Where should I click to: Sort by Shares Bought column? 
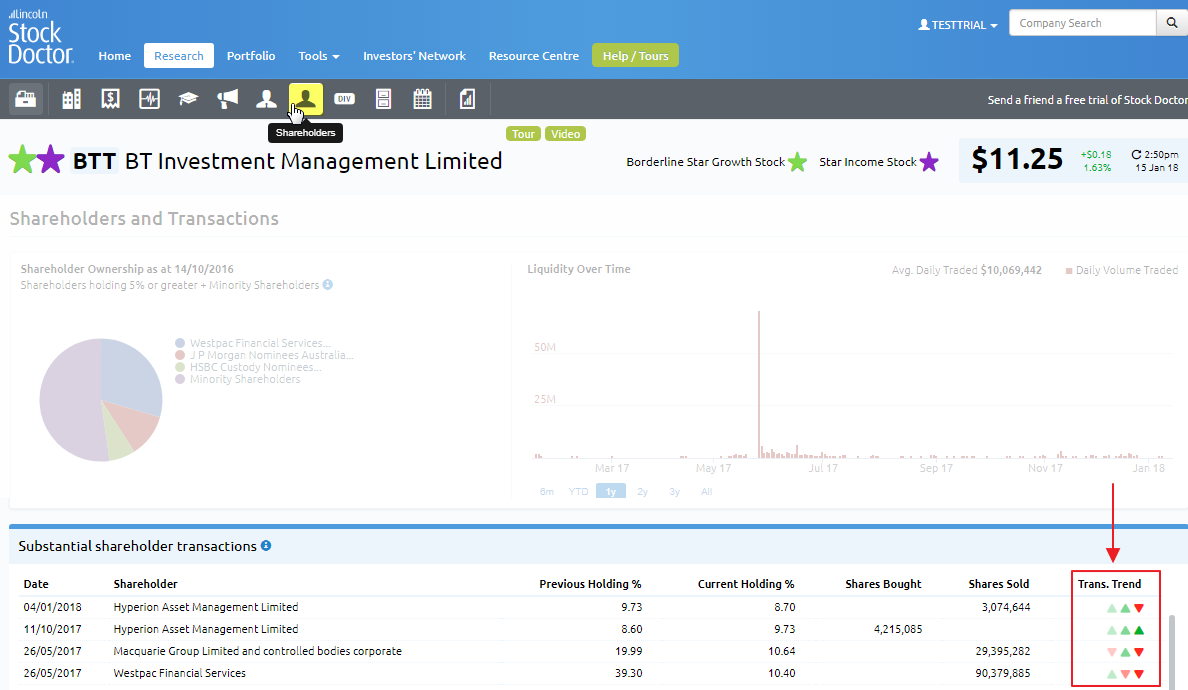tap(883, 584)
